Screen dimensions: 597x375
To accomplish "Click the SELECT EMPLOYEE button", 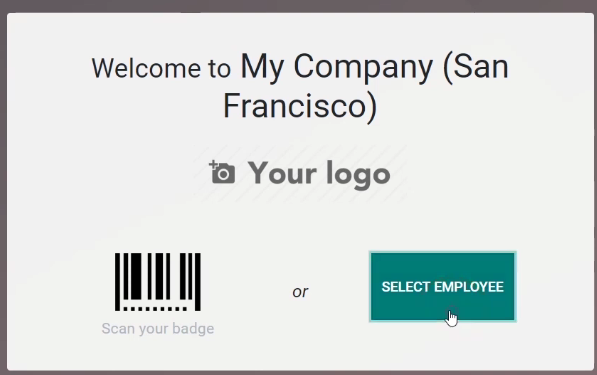I will pyautogui.click(x=443, y=287).
